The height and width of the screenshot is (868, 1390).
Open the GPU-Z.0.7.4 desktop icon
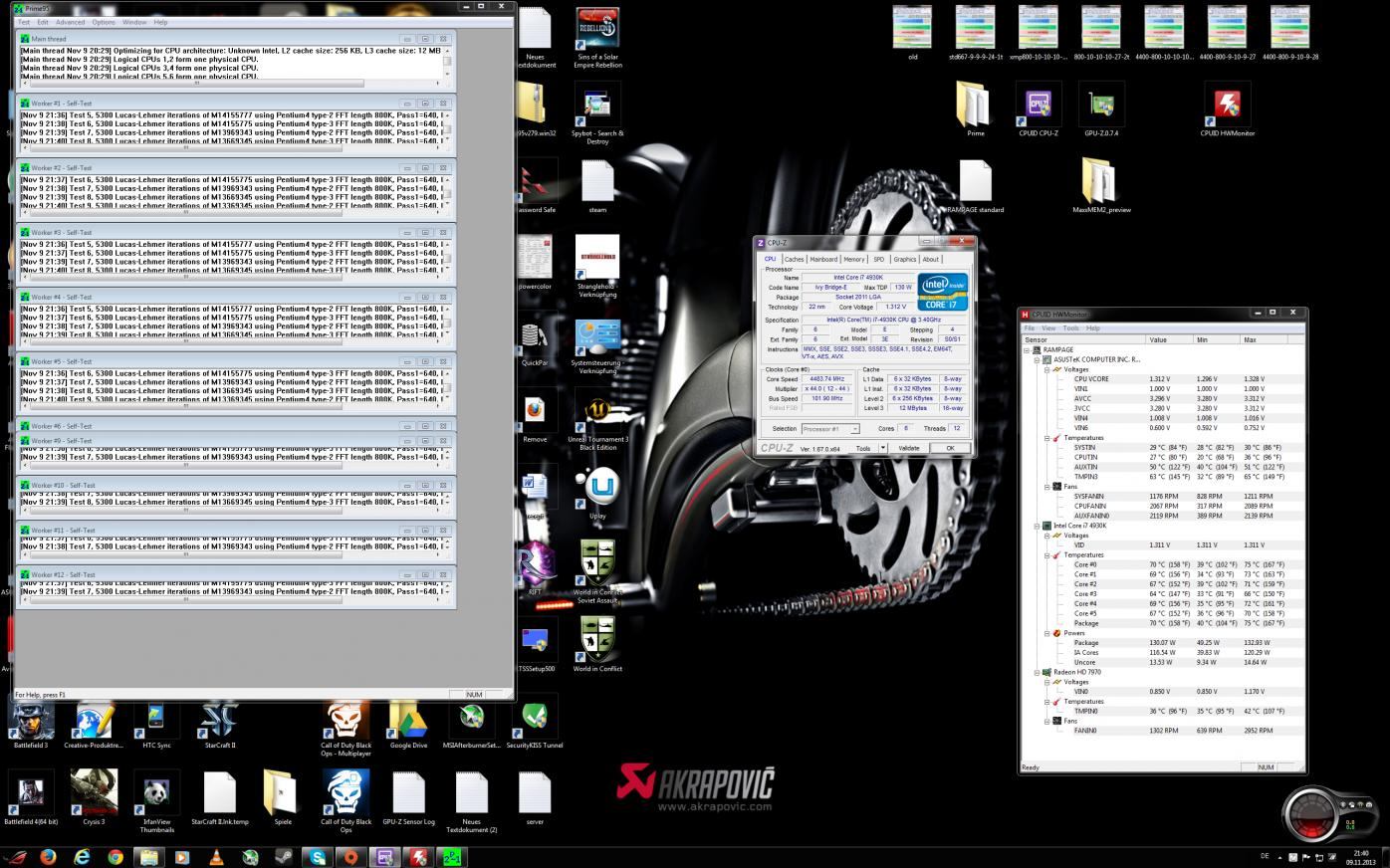point(1101,106)
